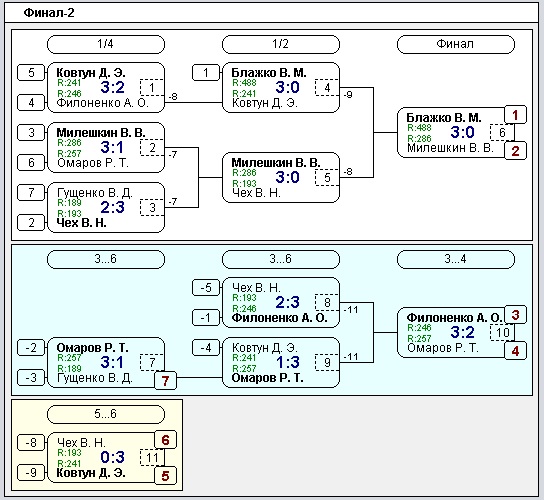Click the Финал round header
The image size is (544, 500).
(455, 44)
